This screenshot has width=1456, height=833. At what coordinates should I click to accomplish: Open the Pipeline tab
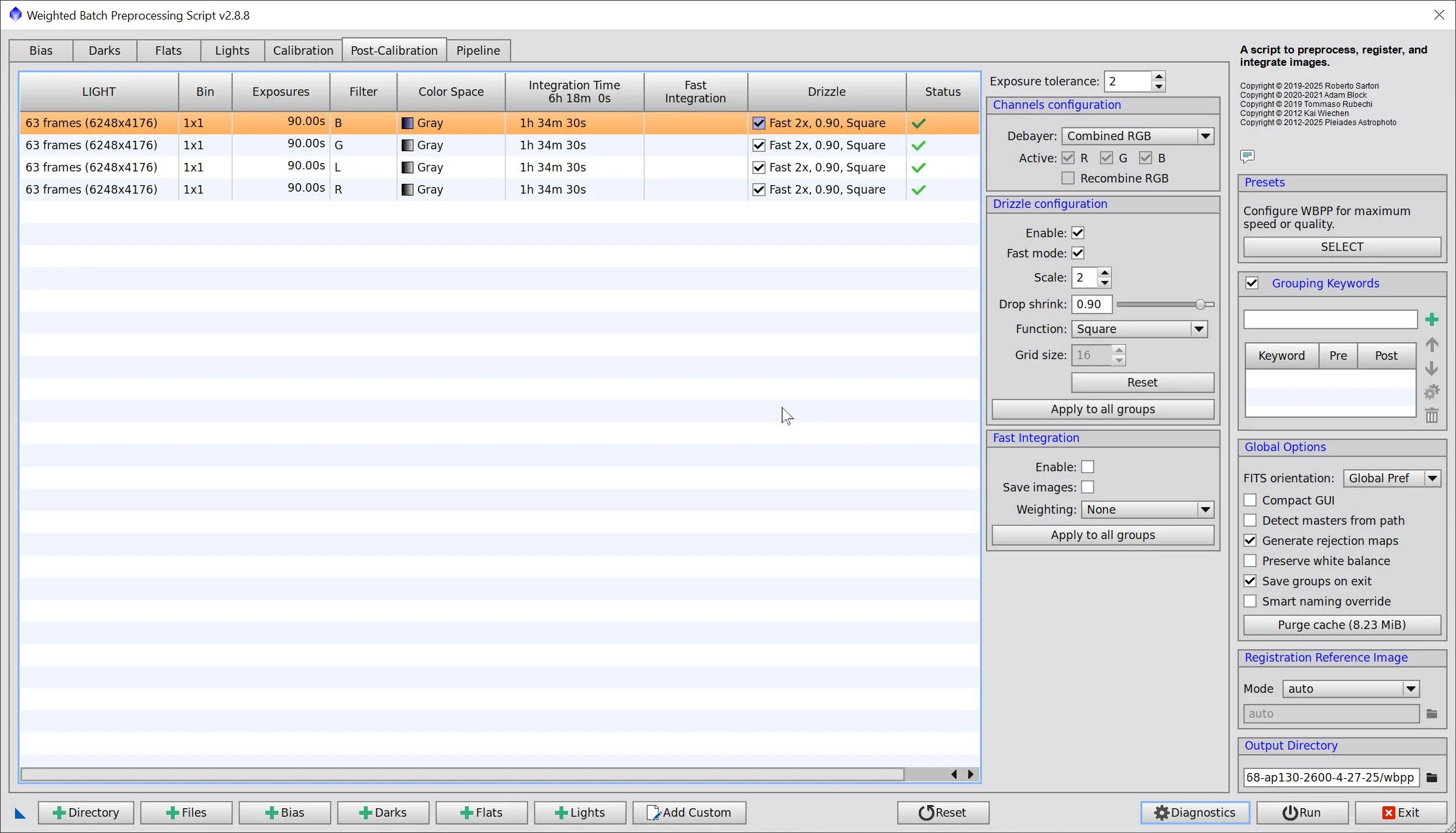pyautogui.click(x=478, y=50)
